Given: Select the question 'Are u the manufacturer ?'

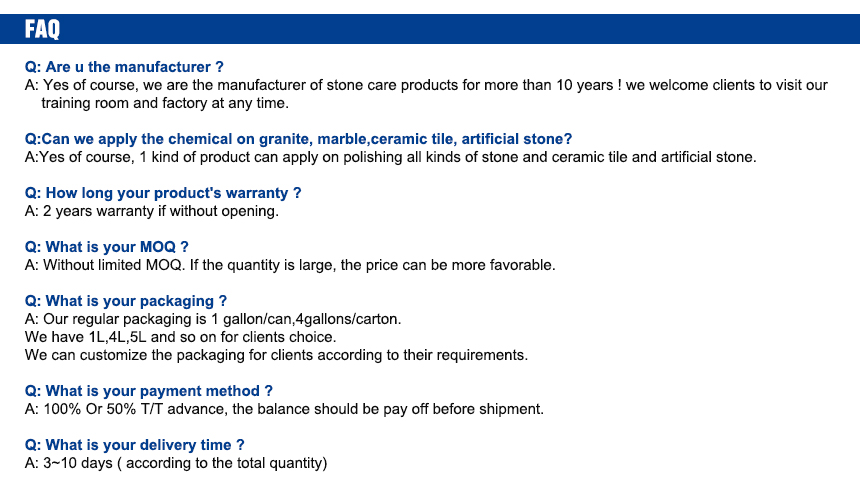Looking at the screenshot, I should click(x=124, y=67).
